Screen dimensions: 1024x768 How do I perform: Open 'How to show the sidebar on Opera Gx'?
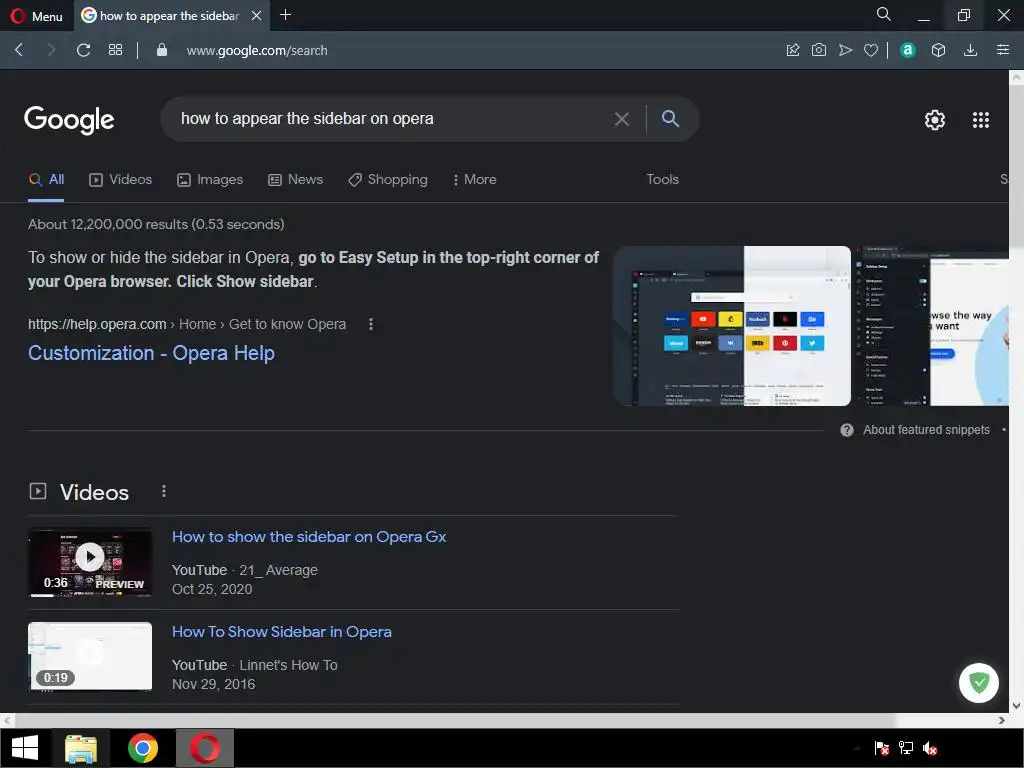(x=309, y=537)
